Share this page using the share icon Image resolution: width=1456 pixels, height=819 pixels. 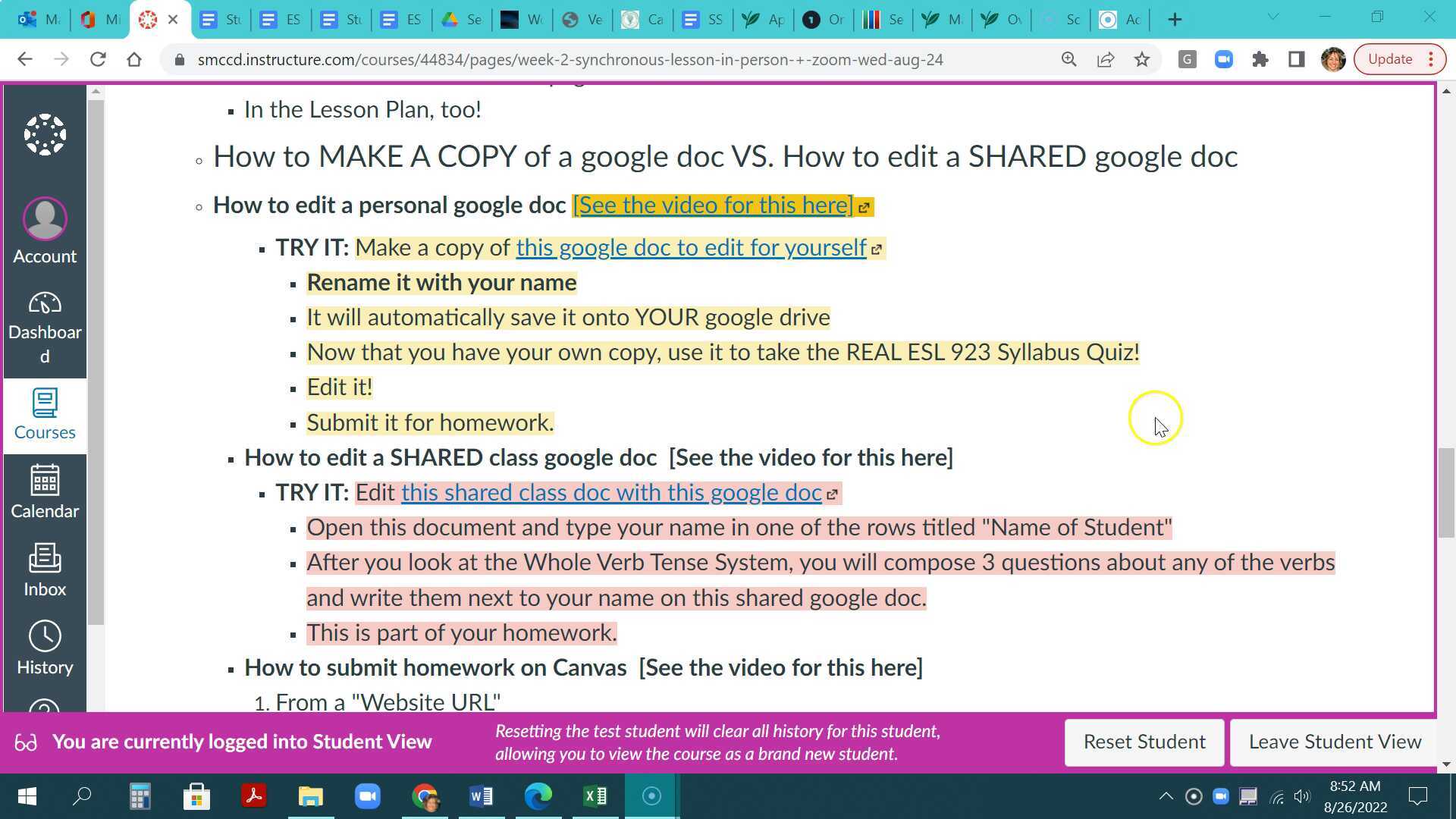1106,59
